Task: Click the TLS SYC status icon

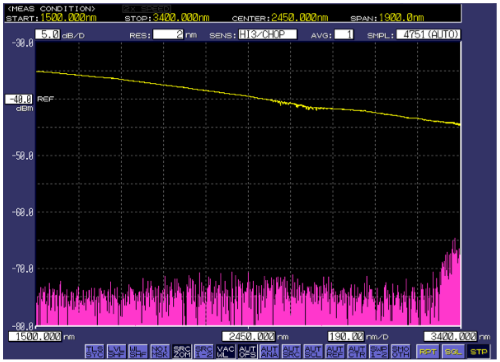Action: click(95, 352)
